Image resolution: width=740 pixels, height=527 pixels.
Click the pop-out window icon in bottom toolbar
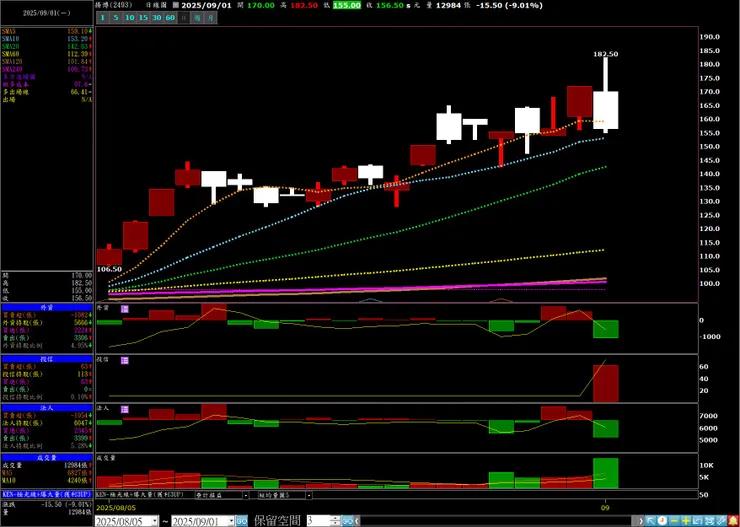[698, 521]
